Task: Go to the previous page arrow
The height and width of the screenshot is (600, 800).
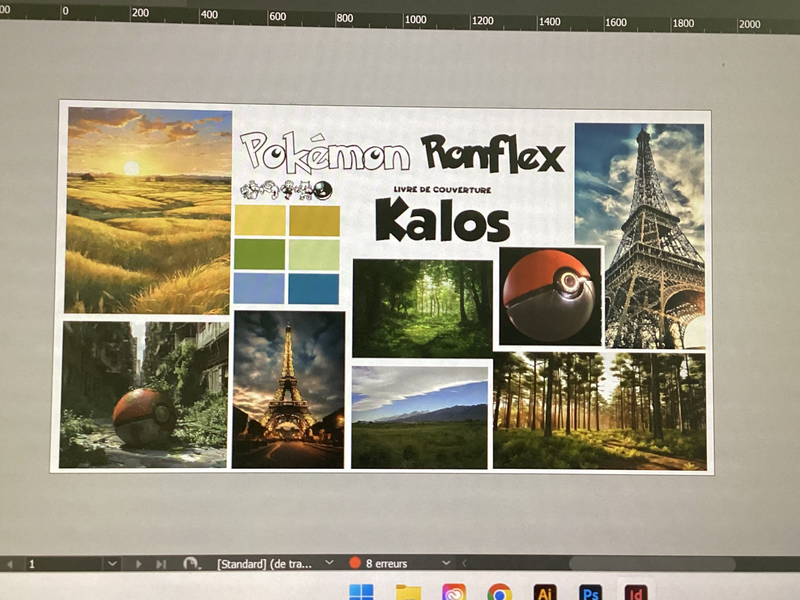Action: pyautogui.click(x=10, y=564)
